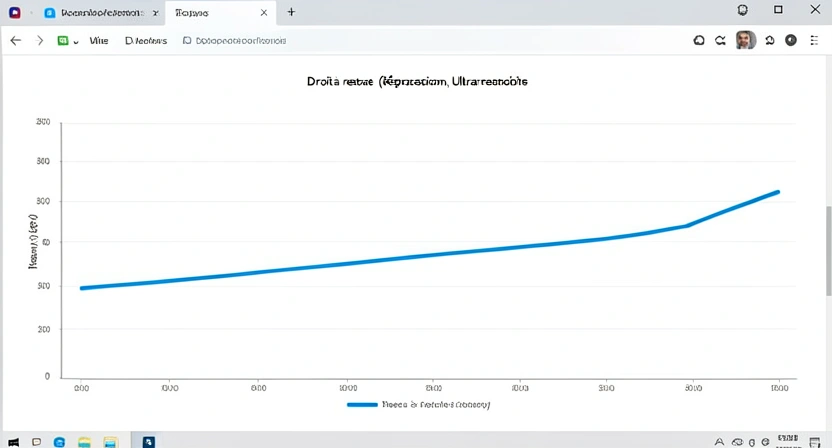This screenshot has width=832, height=448.
Task: Click the legend label text
Action: tap(436, 404)
